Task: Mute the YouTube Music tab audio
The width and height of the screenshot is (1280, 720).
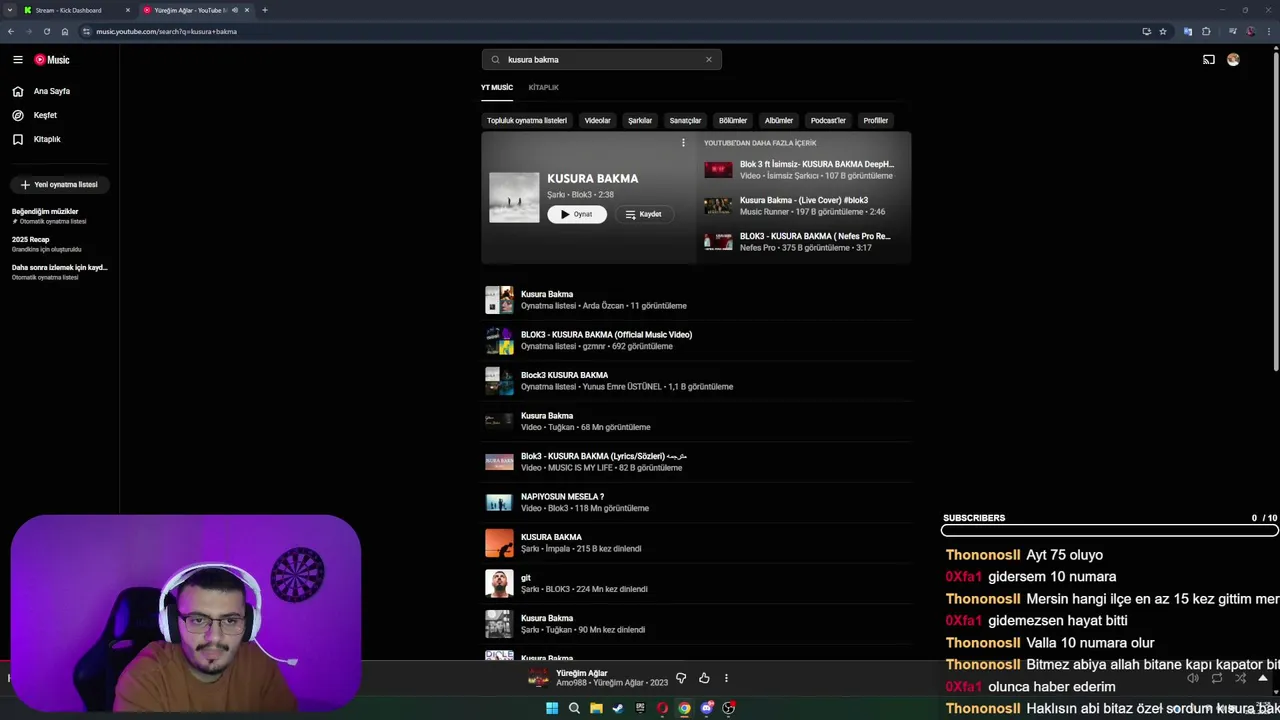Action: tap(235, 10)
